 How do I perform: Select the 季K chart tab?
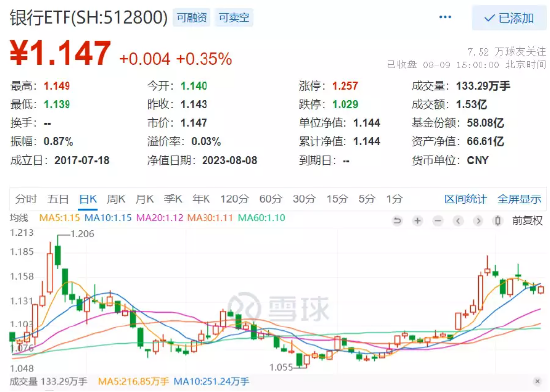click(x=173, y=199)
